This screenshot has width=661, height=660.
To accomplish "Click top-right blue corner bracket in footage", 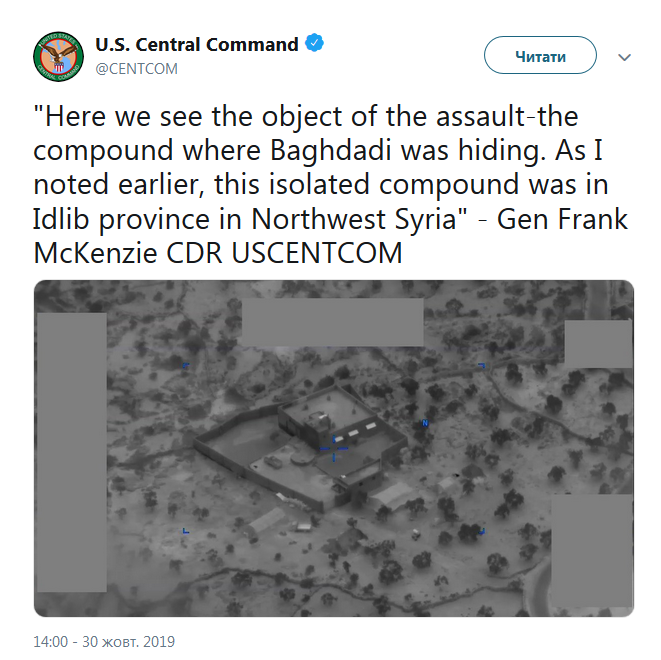I will pyautogui.click(x=482, y=366).
